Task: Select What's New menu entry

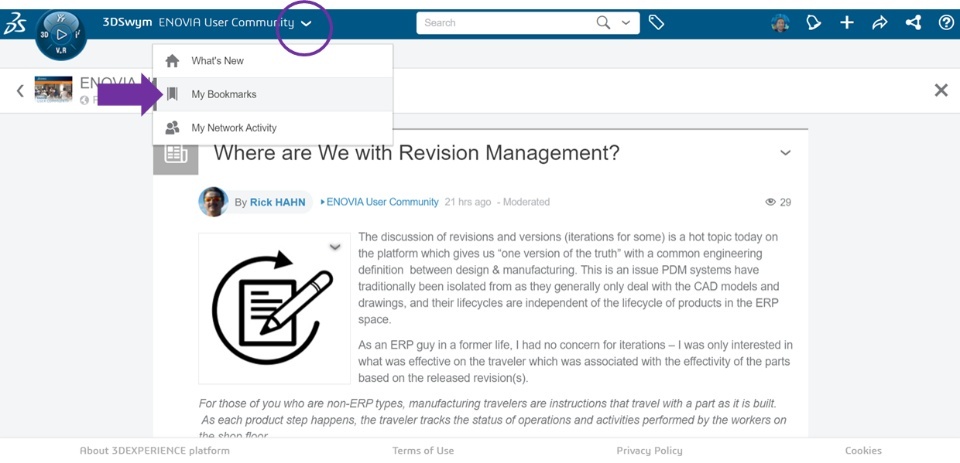Action: [272, 61]
